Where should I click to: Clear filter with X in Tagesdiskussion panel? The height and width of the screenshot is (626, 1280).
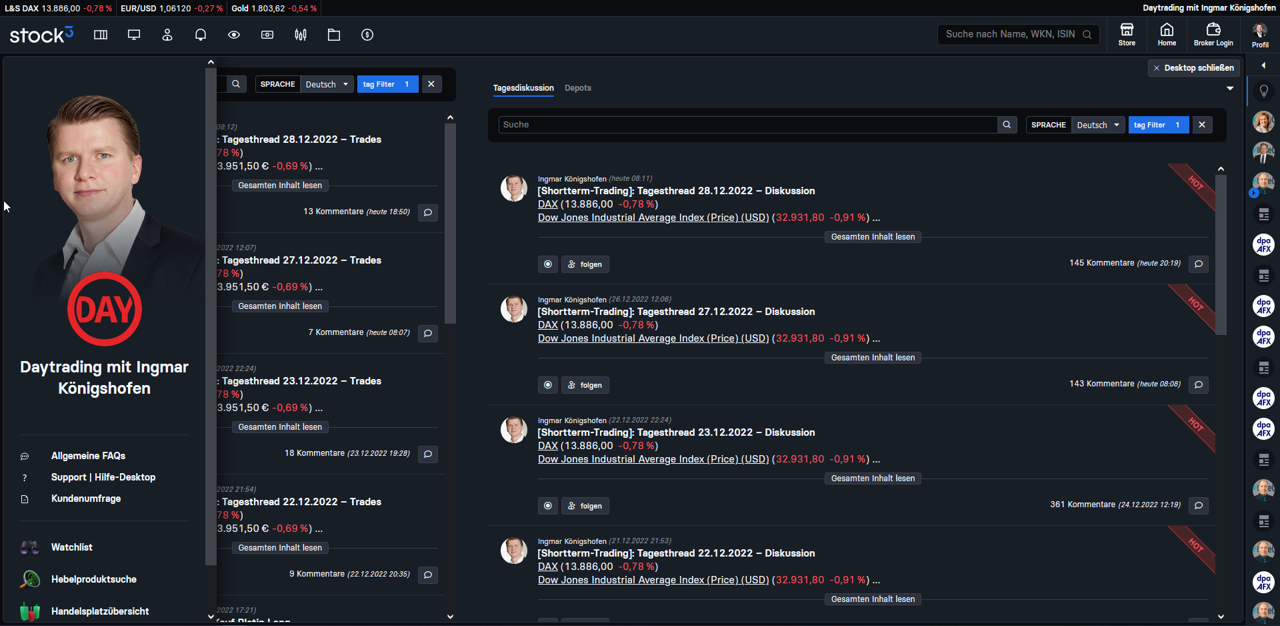pyautogui.click(x=1202, y=125)
